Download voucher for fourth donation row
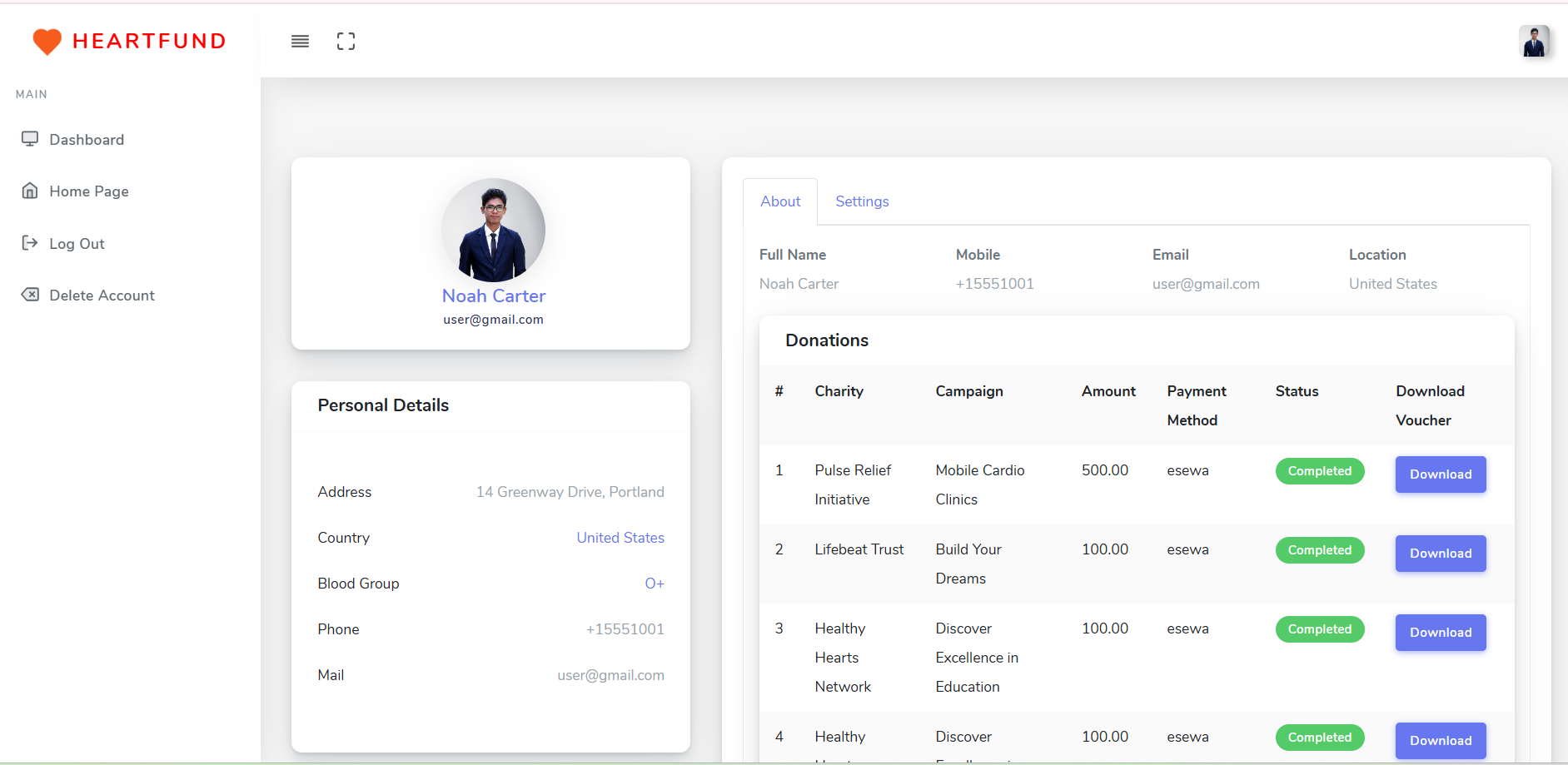 pos(1441,740)
